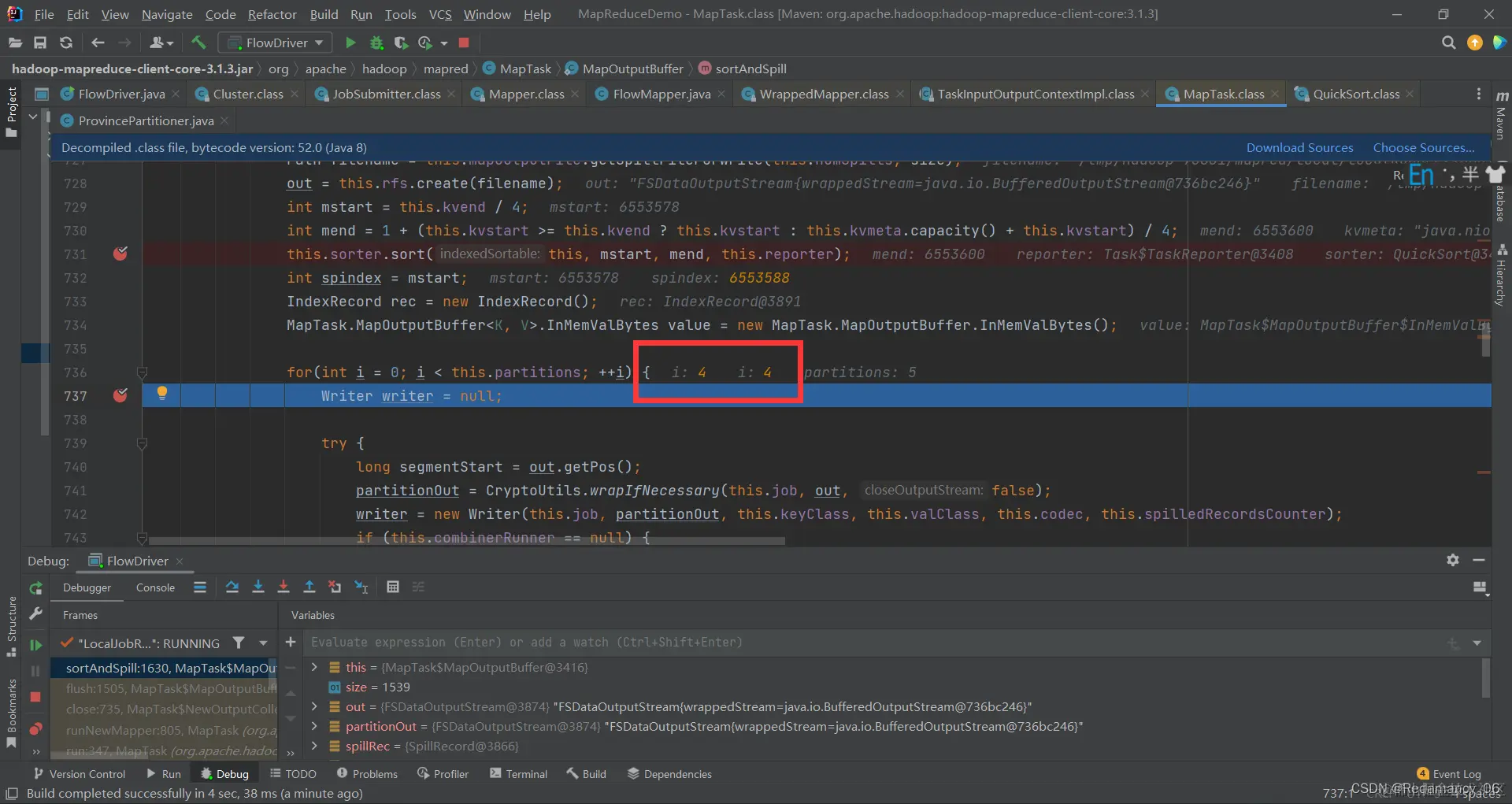Viewport: 1512px width, 804px height.
Task: Focus the Evaluate expression input field
Action: (874, 643)
